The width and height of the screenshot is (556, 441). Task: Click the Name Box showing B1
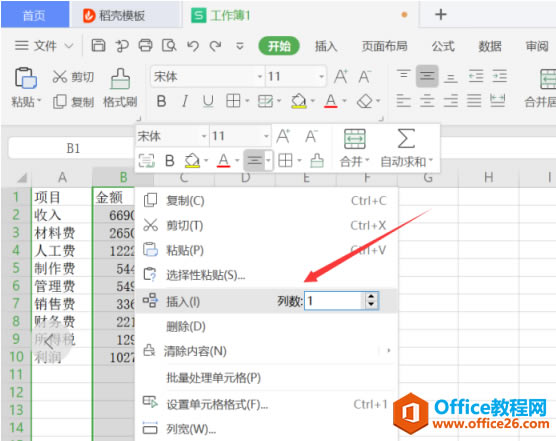[73, 148]
